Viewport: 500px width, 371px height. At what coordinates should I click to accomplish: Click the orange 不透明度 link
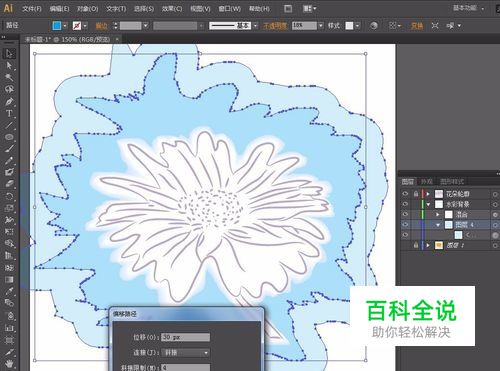pyautogui.click(x=275, y=26)
